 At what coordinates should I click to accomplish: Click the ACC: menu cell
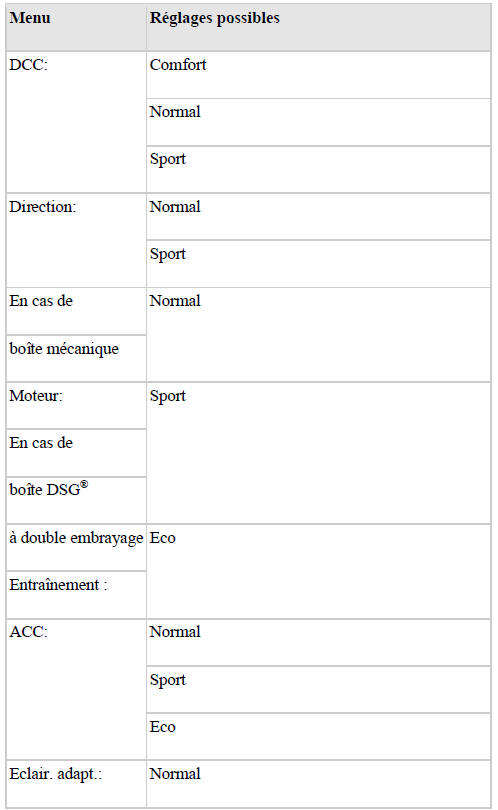(x=76, y=689)
